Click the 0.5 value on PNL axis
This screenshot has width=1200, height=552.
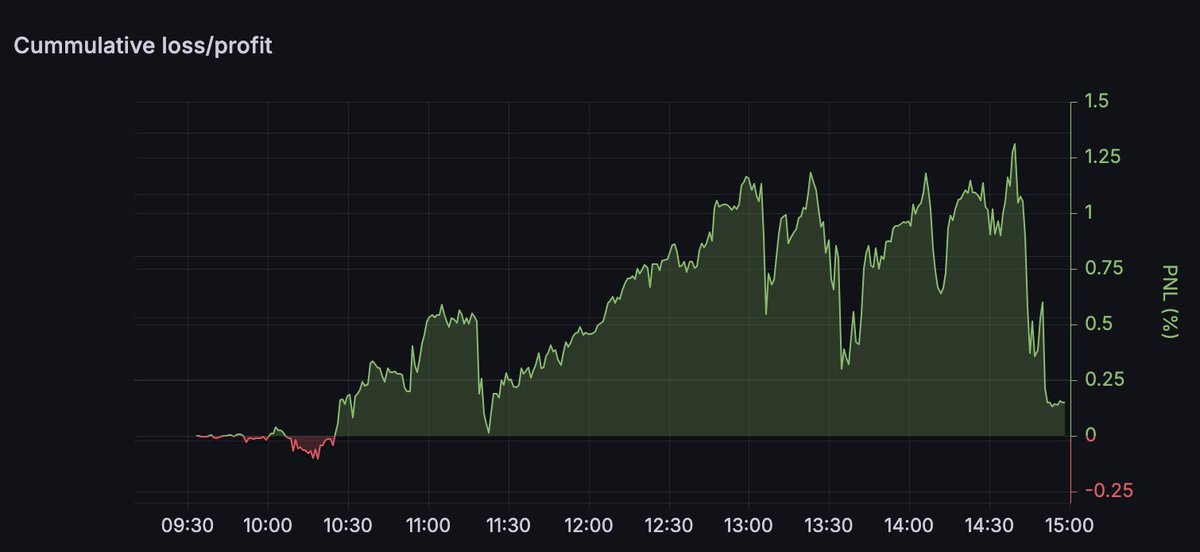click(1098, 324)
